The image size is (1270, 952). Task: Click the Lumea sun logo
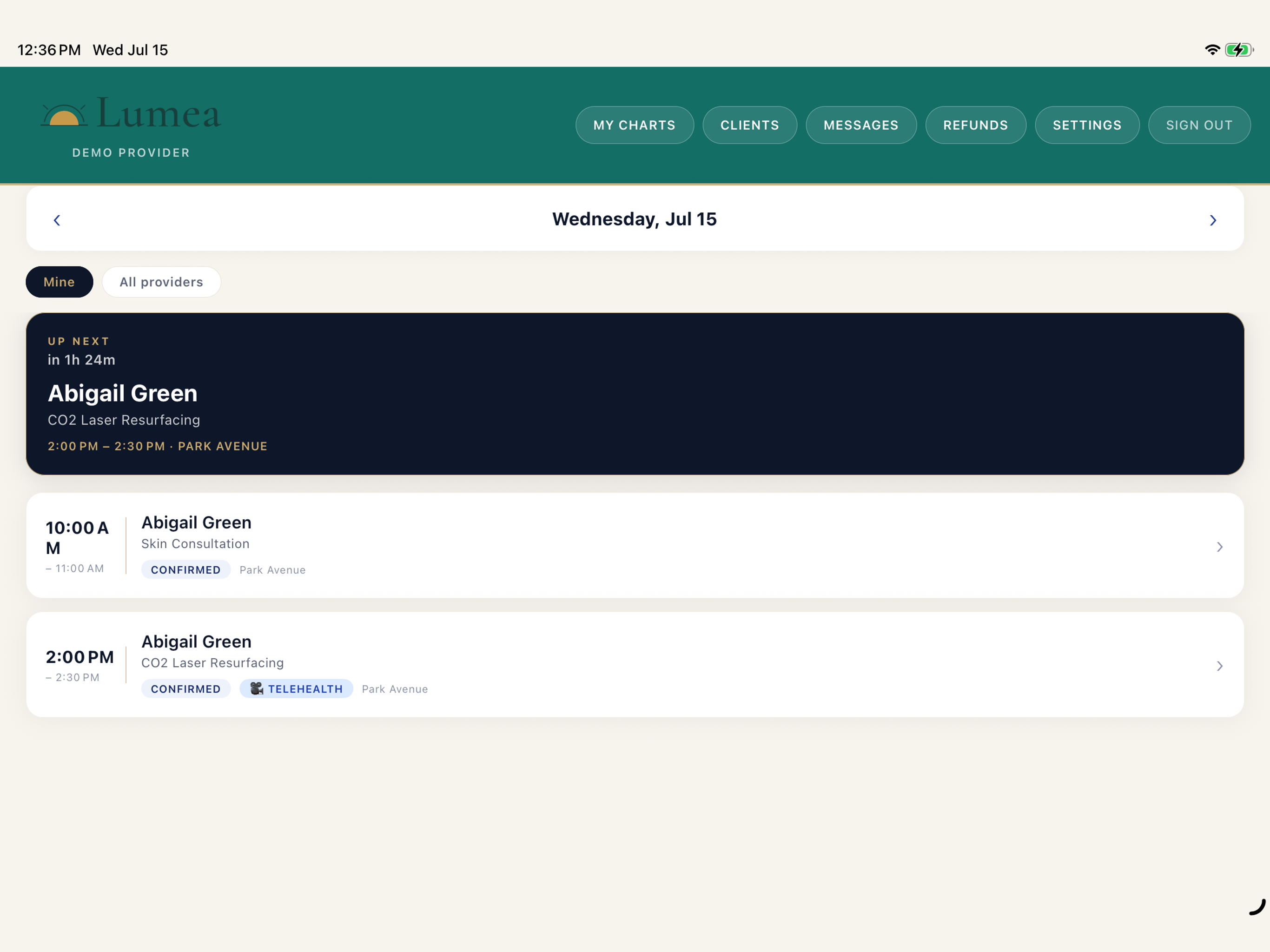coord(64,115)
